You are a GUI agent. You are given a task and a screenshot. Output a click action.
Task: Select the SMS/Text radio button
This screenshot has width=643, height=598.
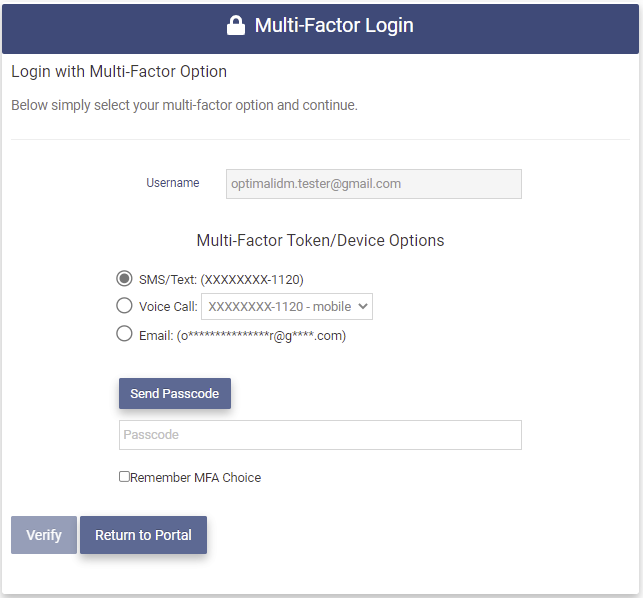pyautogui.click(x=125, y=279)
